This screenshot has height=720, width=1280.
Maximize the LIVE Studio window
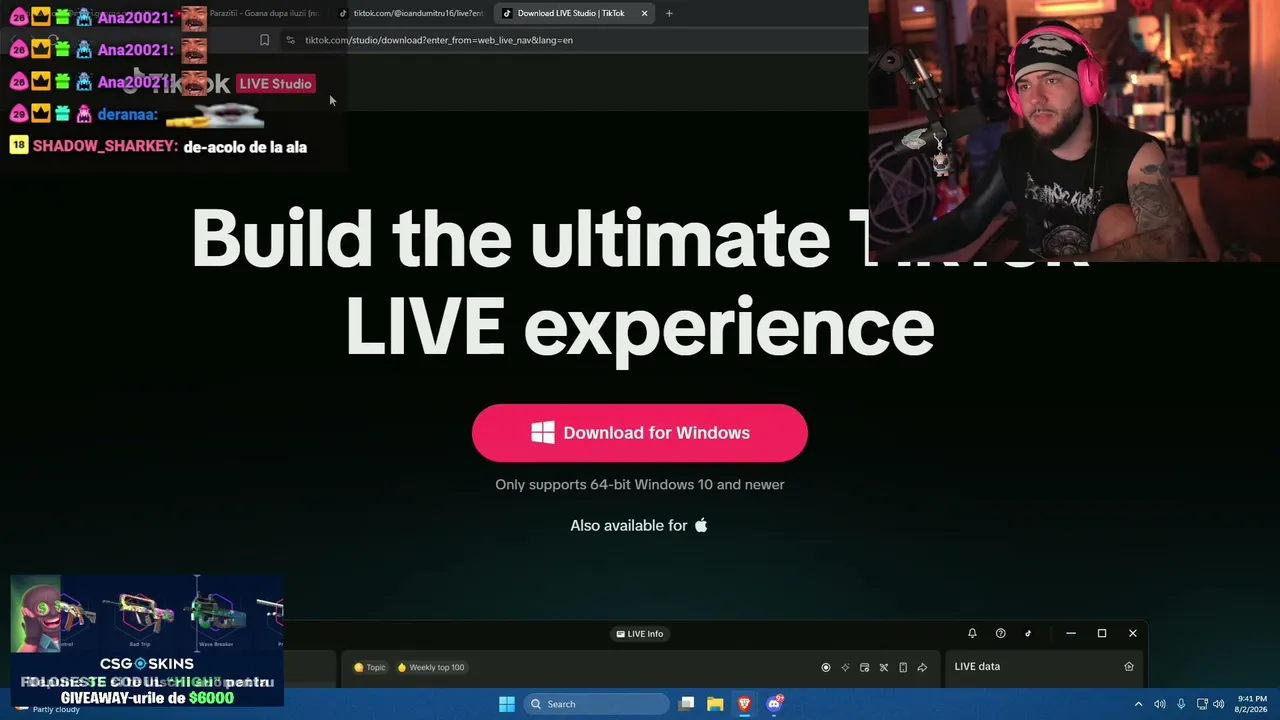(1102, 633)
